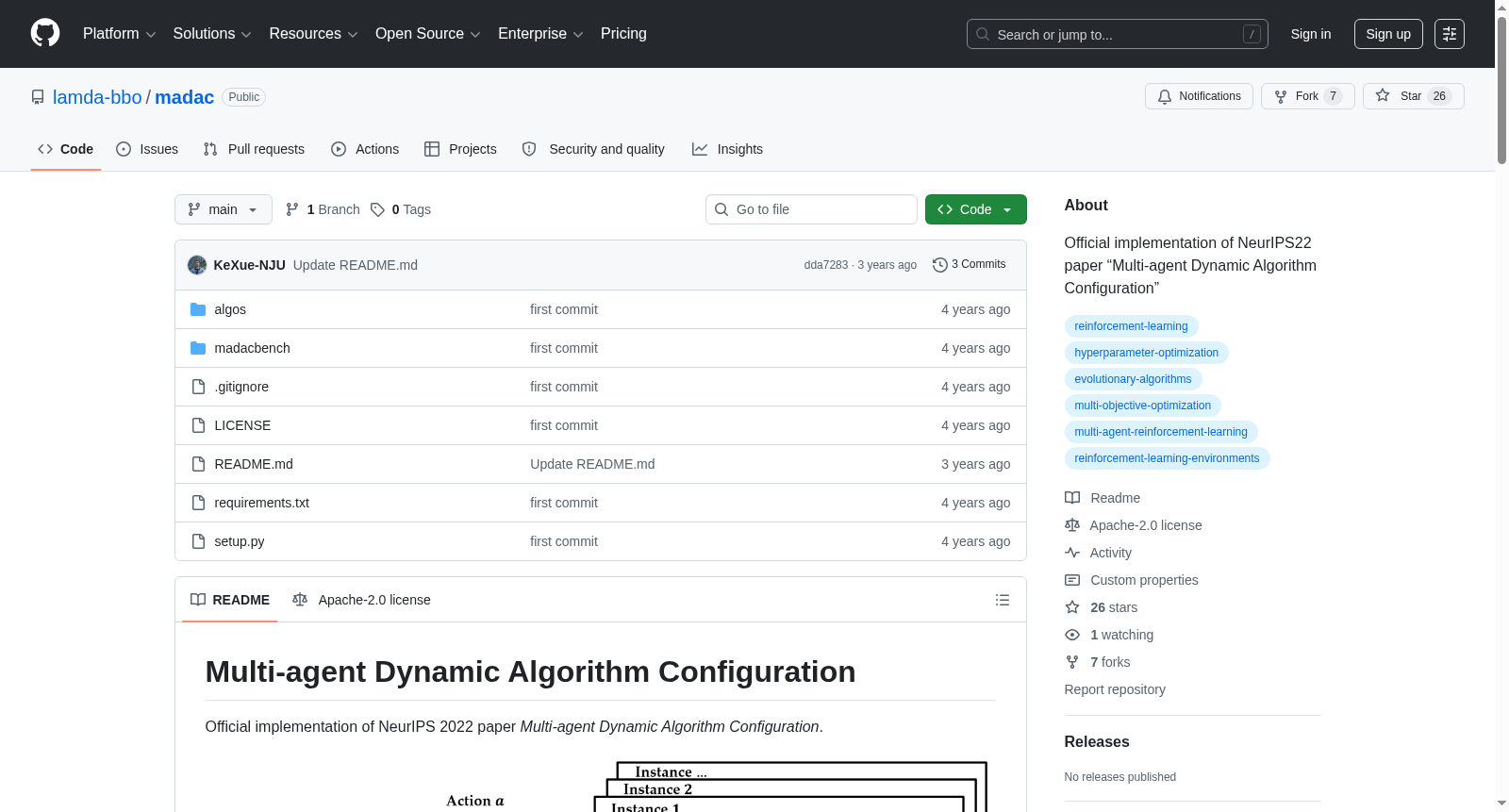Open the multi-agent-reinforcement-learning topic tag
The height and width of the screenshot is (812, 1509).
coord(1161,432)
